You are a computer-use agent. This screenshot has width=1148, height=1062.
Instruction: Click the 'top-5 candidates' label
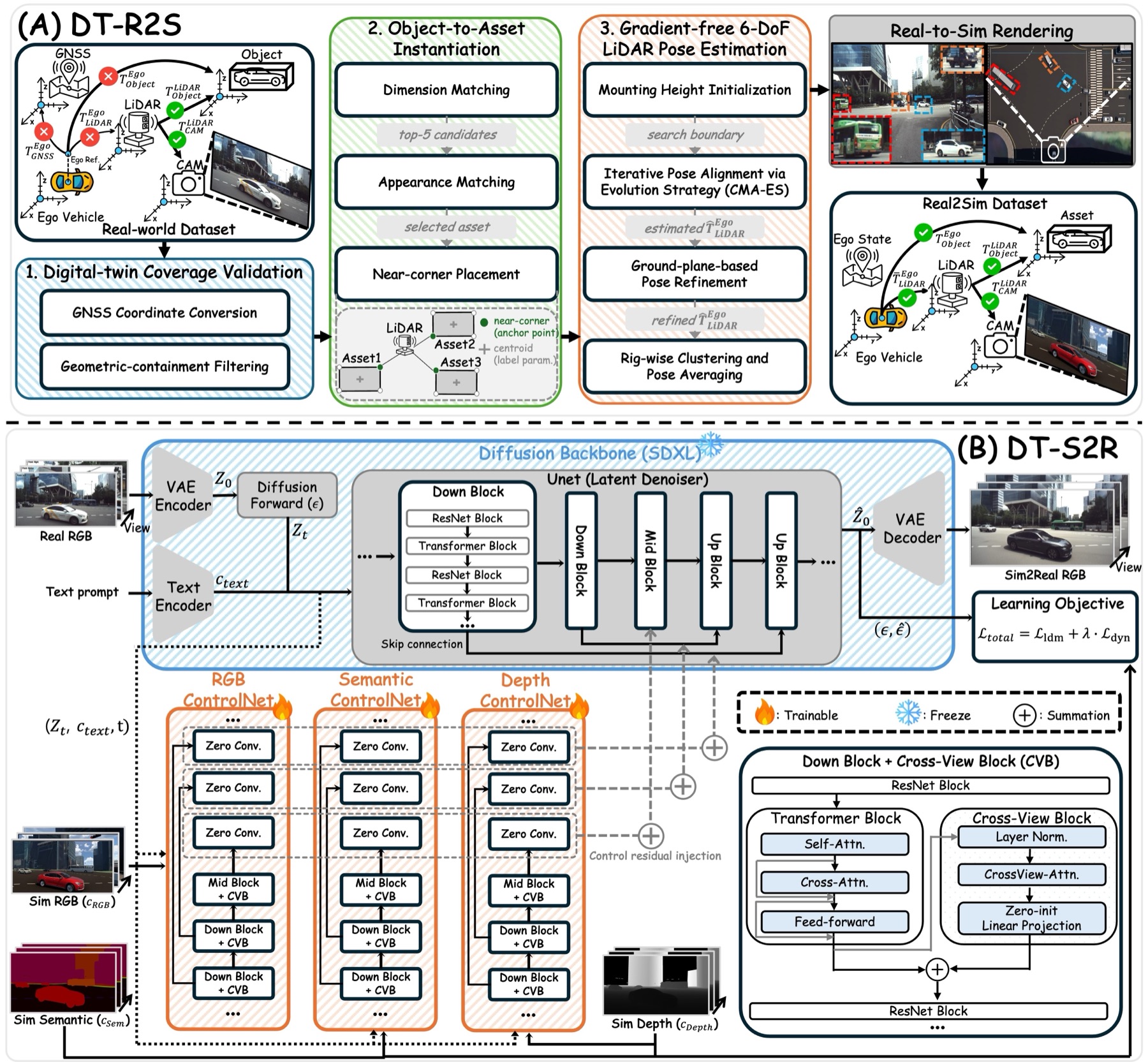[x=447, y=135]
